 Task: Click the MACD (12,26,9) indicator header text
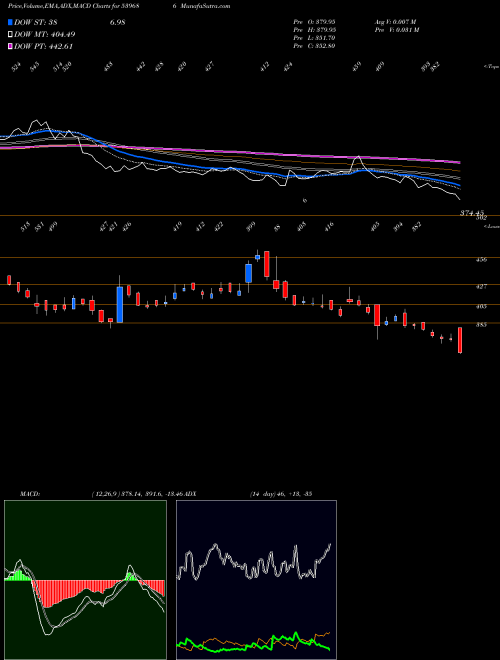104,494
